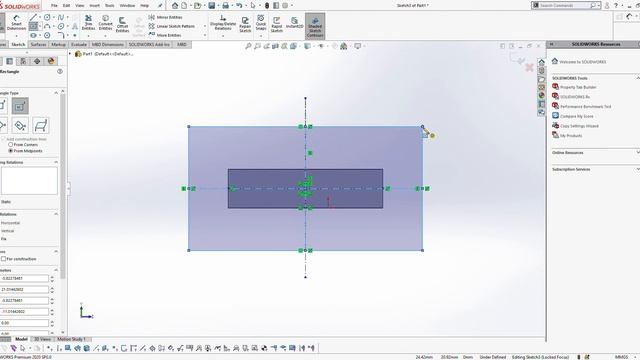Switch to the Evaluate tab
640x360 pixels.
[78, 44]
